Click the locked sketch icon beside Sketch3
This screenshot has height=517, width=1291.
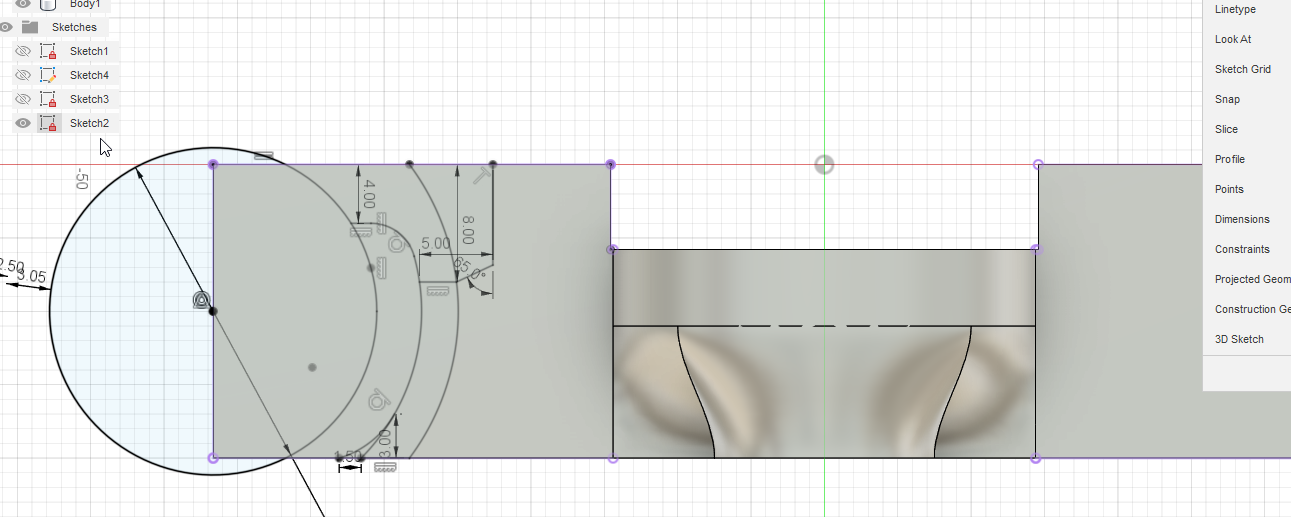[x=48, y=99]
